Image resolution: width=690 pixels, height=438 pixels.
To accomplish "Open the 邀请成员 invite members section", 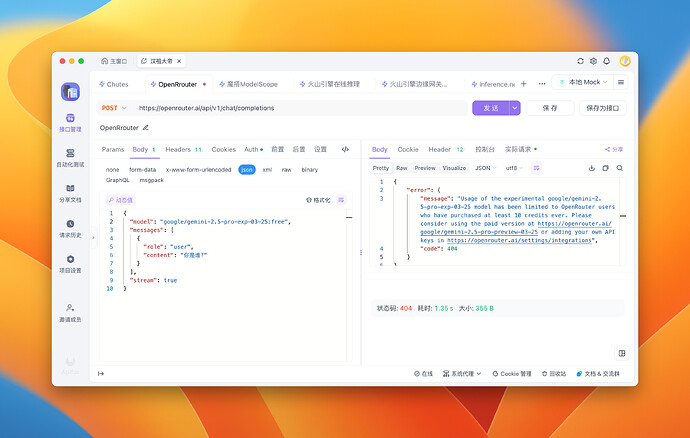I will coord(70,313).
